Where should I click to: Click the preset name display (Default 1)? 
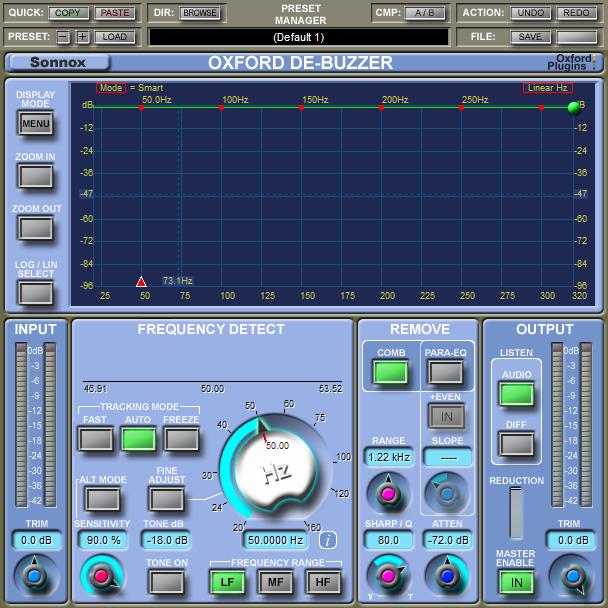pyautogui.click(x=299, y=37)
